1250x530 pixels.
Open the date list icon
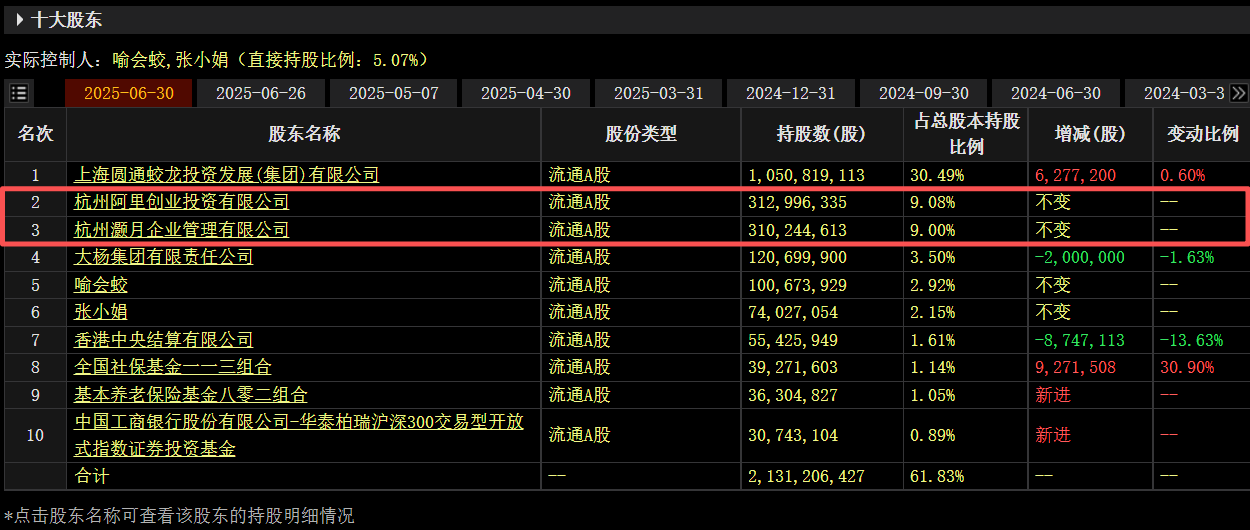point(19,93)
